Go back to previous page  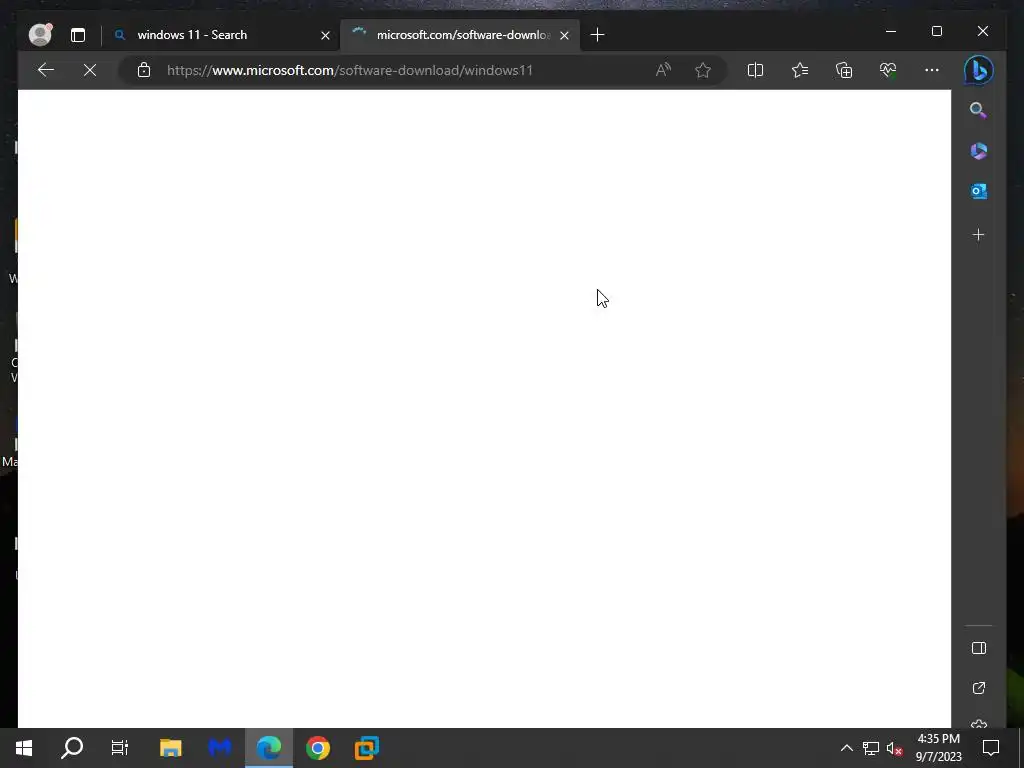46,70
